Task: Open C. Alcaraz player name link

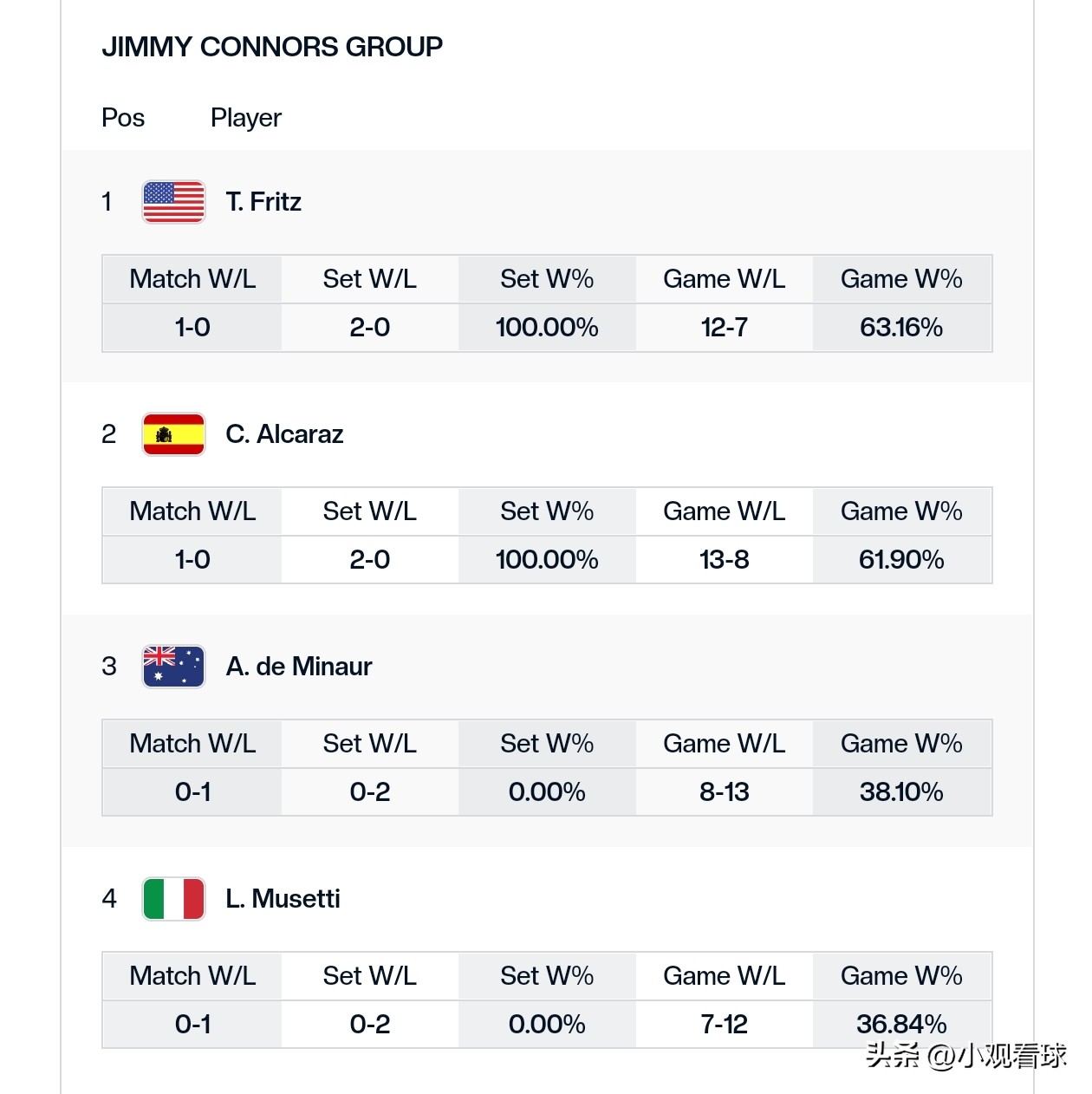Action: tap(284, 434)
